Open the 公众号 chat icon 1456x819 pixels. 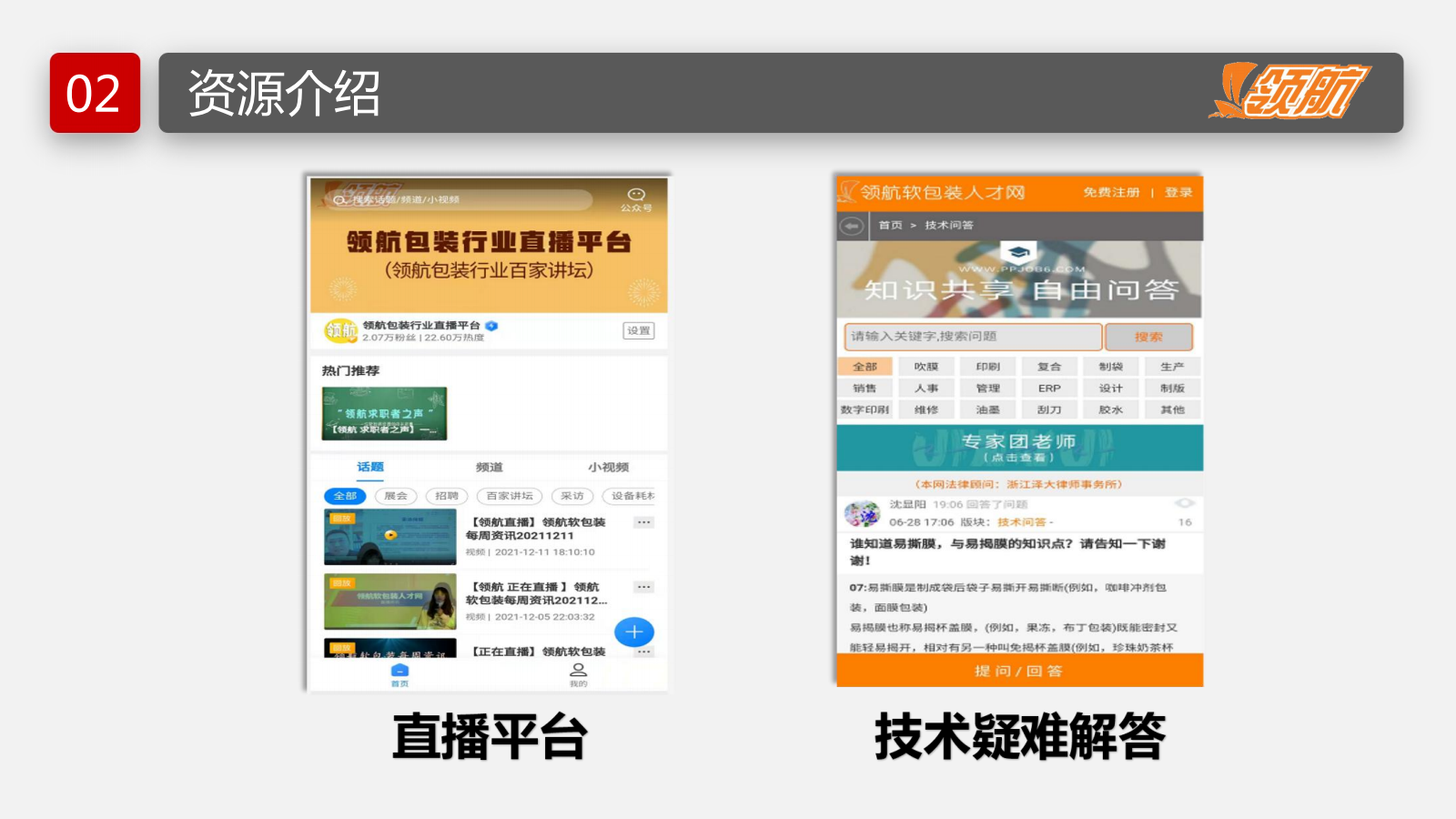click(634, 194)
